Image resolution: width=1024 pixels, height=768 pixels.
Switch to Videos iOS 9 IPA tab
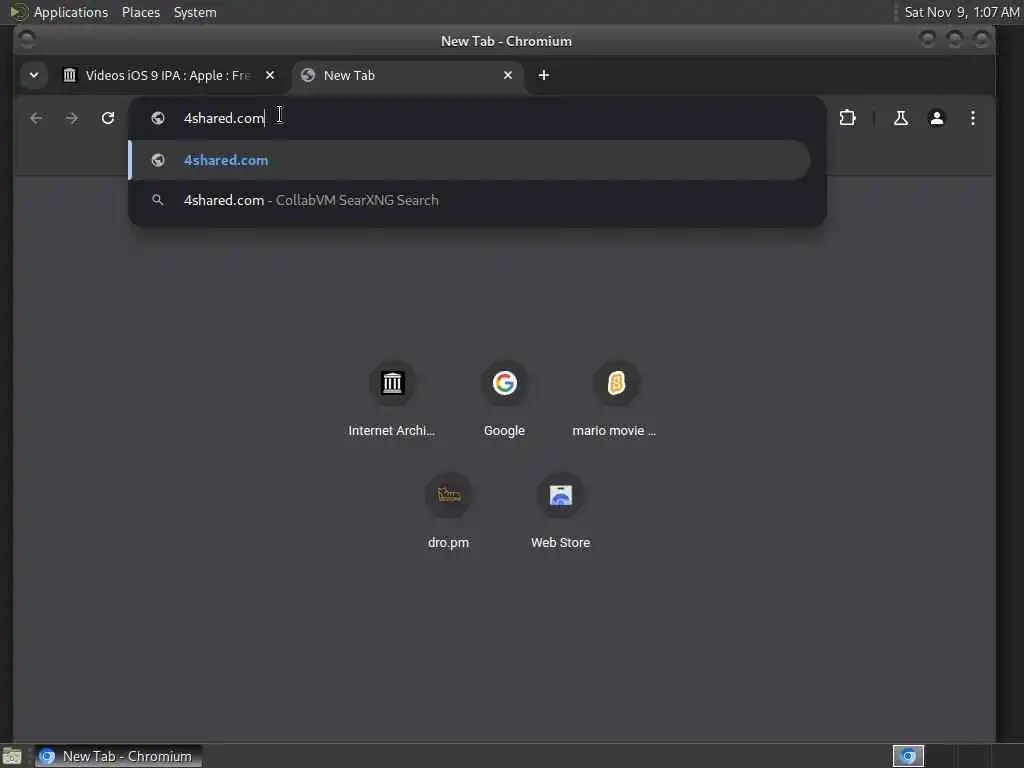[168, 75]
